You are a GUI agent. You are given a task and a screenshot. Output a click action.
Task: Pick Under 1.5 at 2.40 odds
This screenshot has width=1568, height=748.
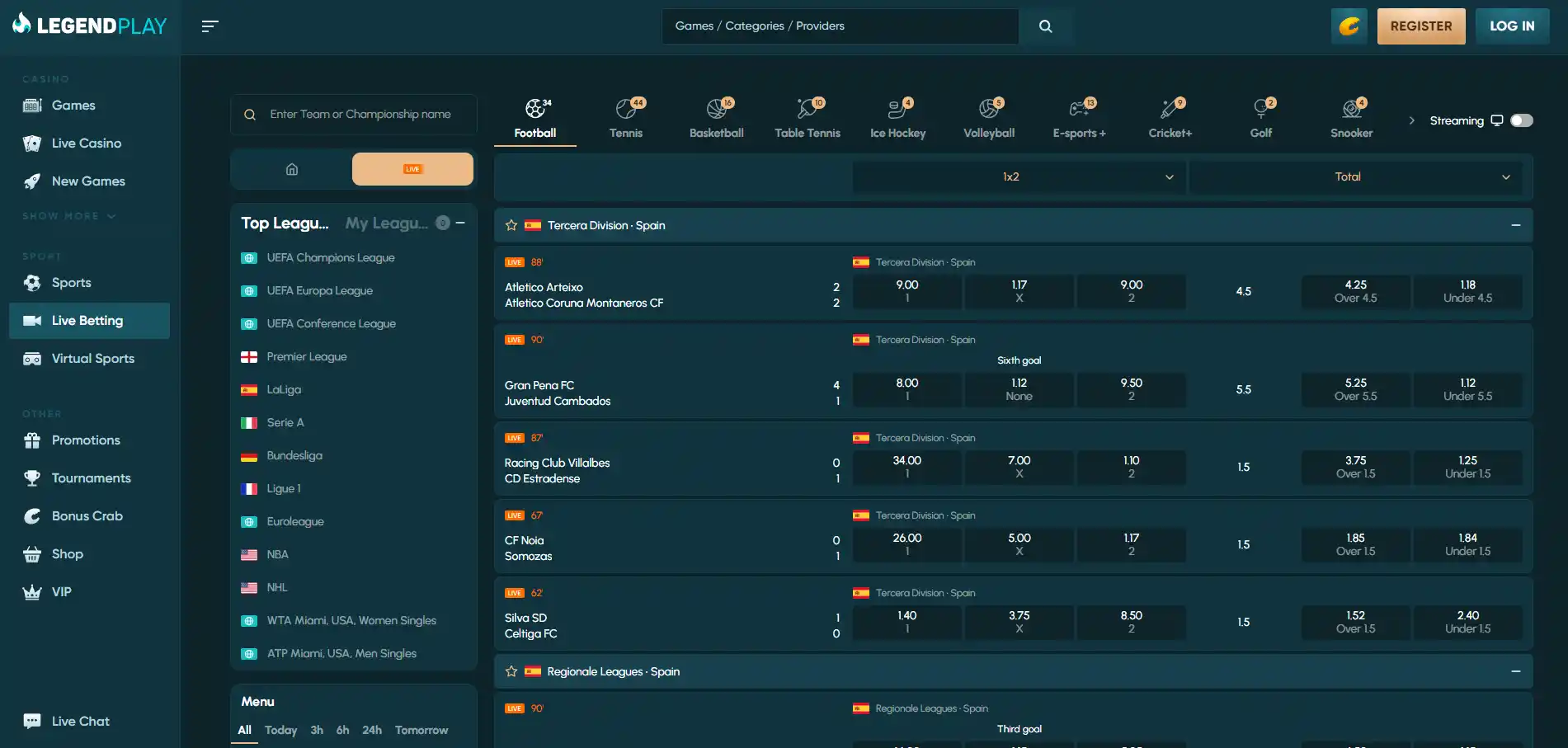[x=1468, y=622]
